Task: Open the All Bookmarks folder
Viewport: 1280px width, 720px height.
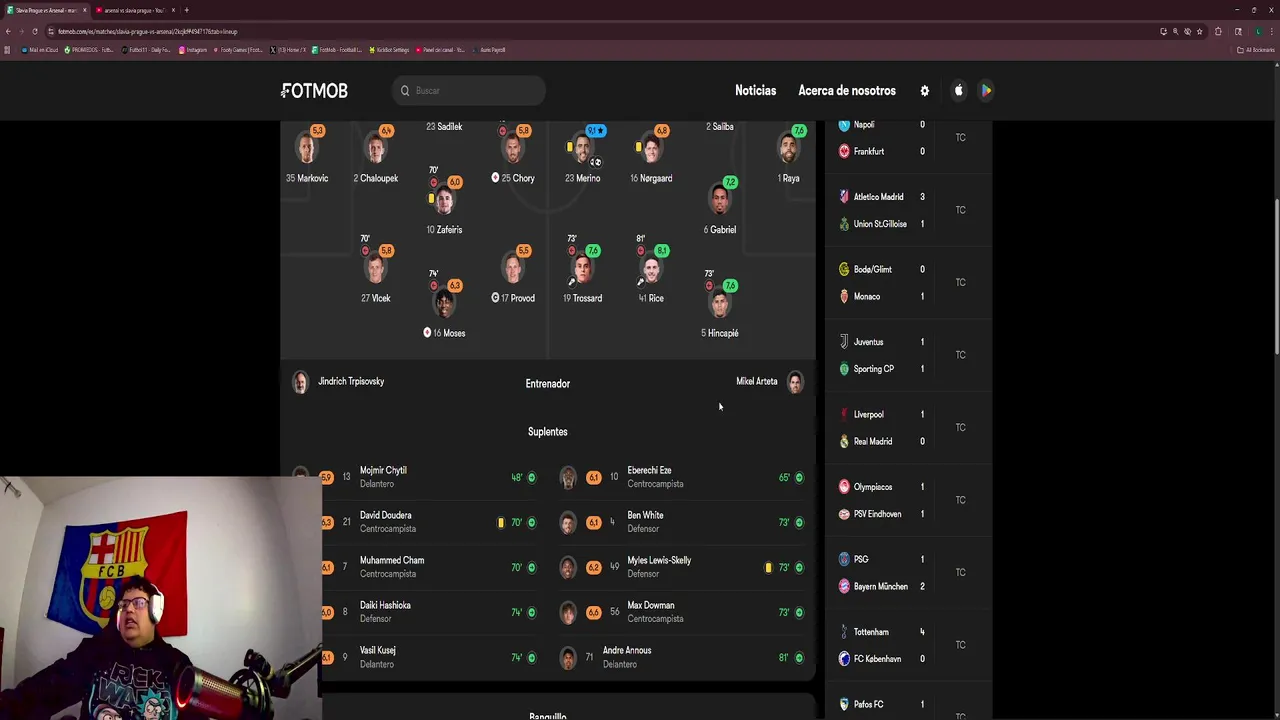Action: pyautogui.click(x=1256, y=50)
